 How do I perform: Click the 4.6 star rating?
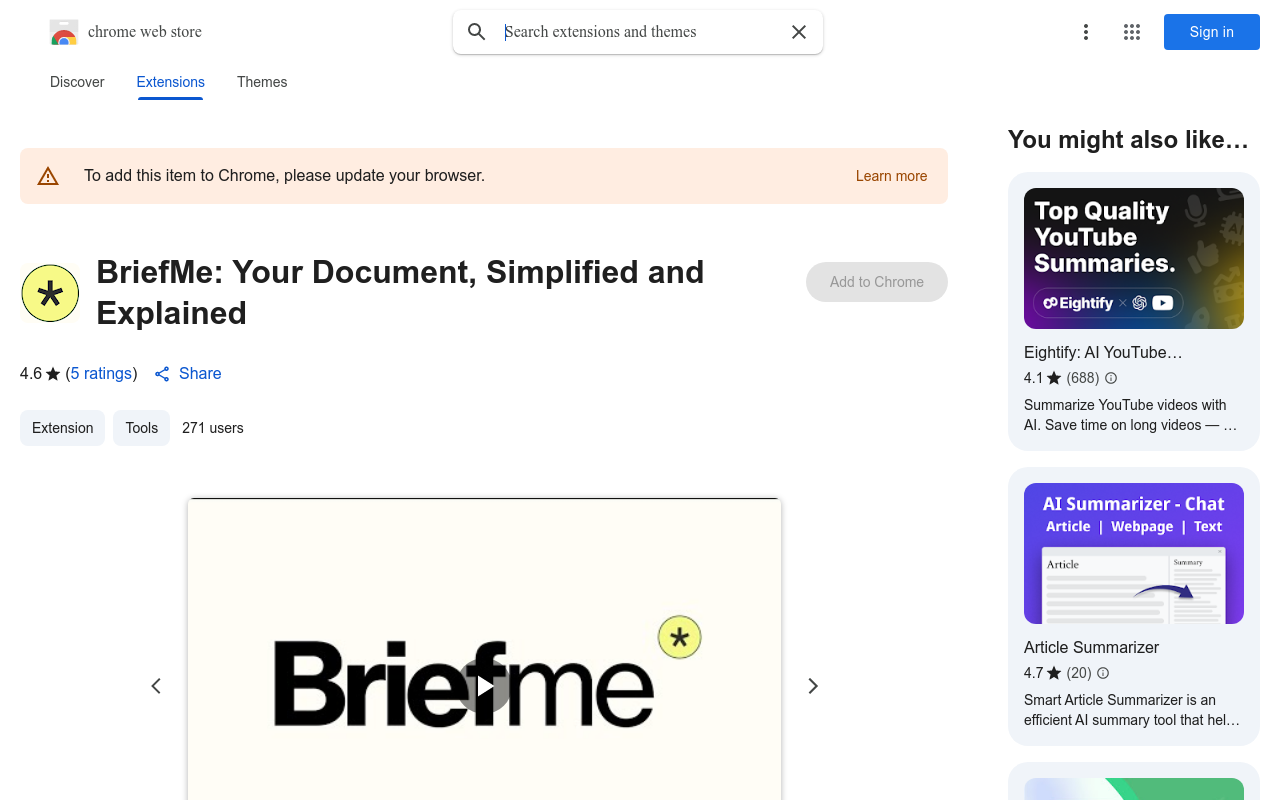(x=40, y=373)
